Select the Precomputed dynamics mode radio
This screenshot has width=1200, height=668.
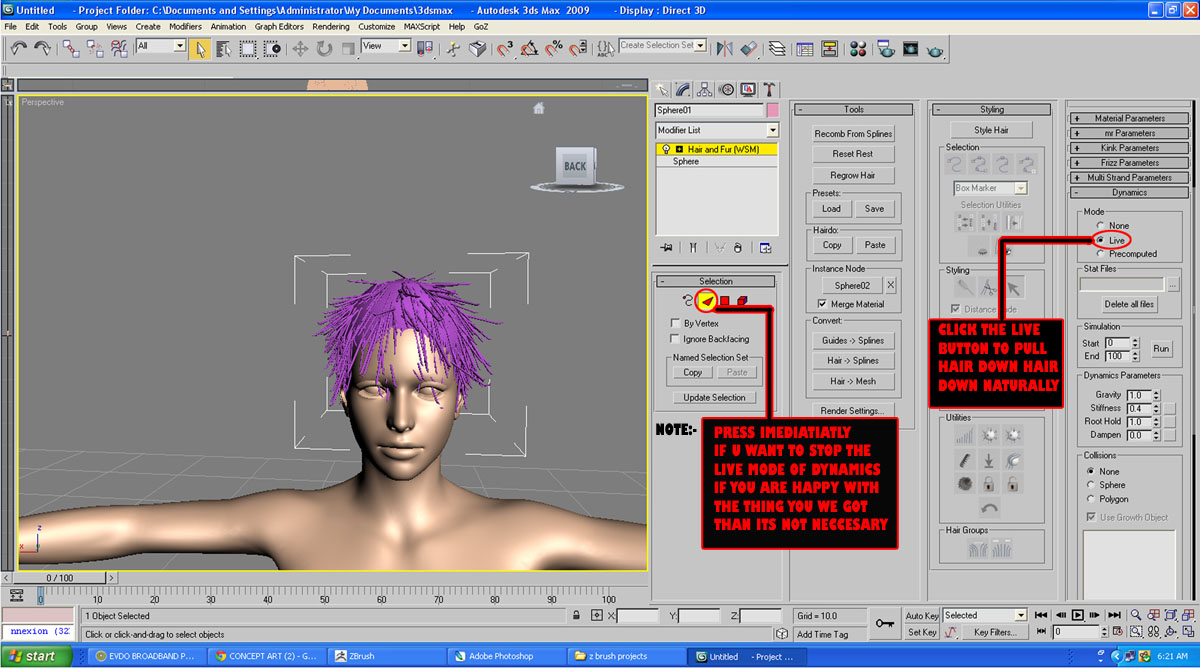1101,254
